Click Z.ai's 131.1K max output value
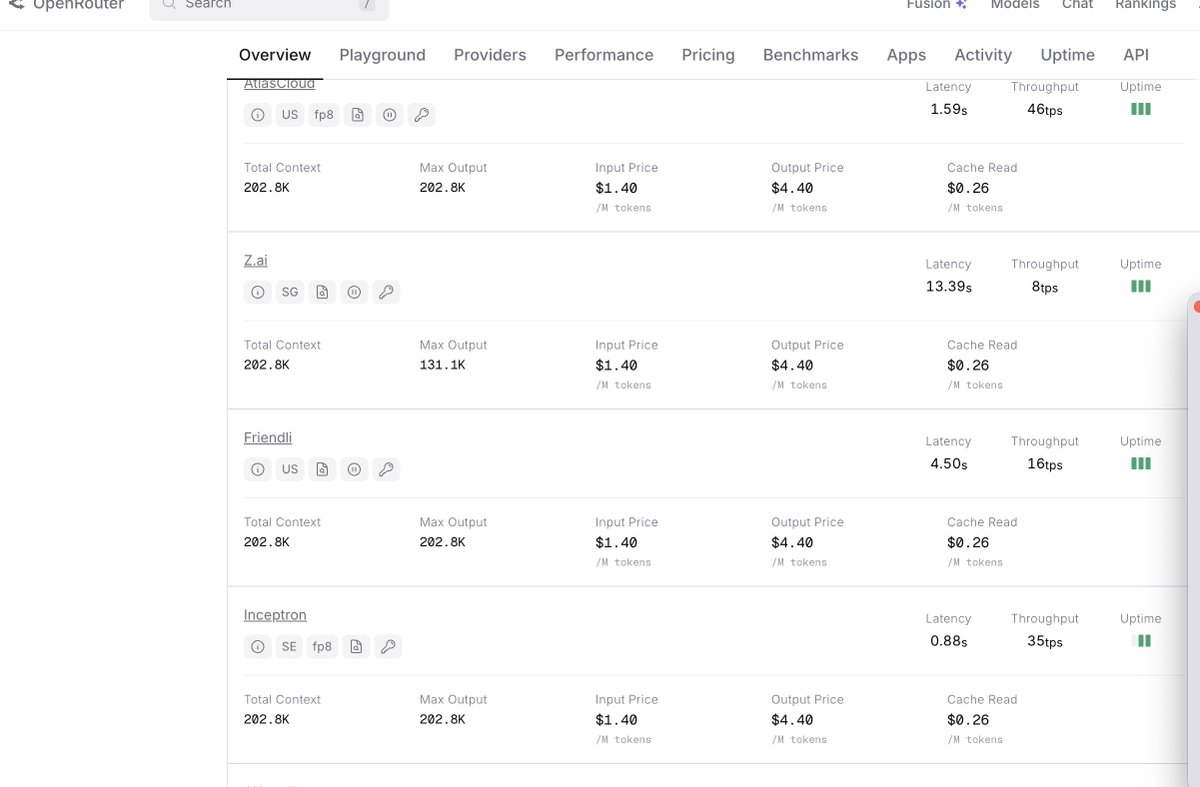Viewport: 1200px width, 787px height. pyautogui.click(x=442, y=365)
